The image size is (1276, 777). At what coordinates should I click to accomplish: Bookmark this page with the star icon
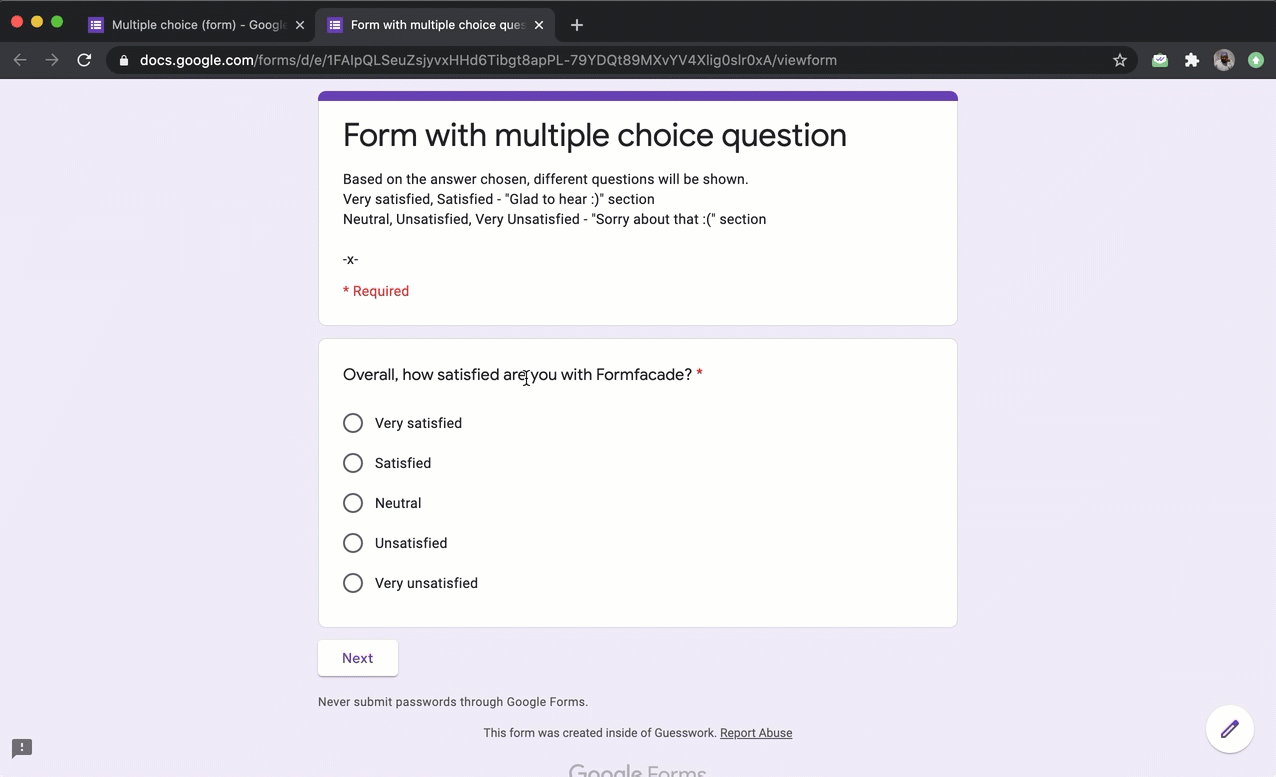(x=1120, y=60)
